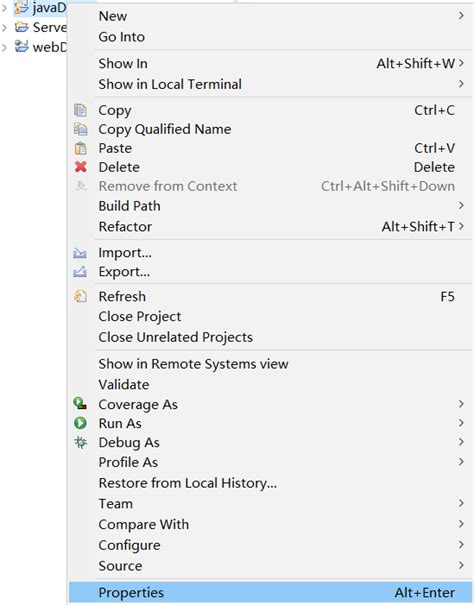Choose Import... from the menu
This screenshot has height=605, width=474.
[270, 253]
